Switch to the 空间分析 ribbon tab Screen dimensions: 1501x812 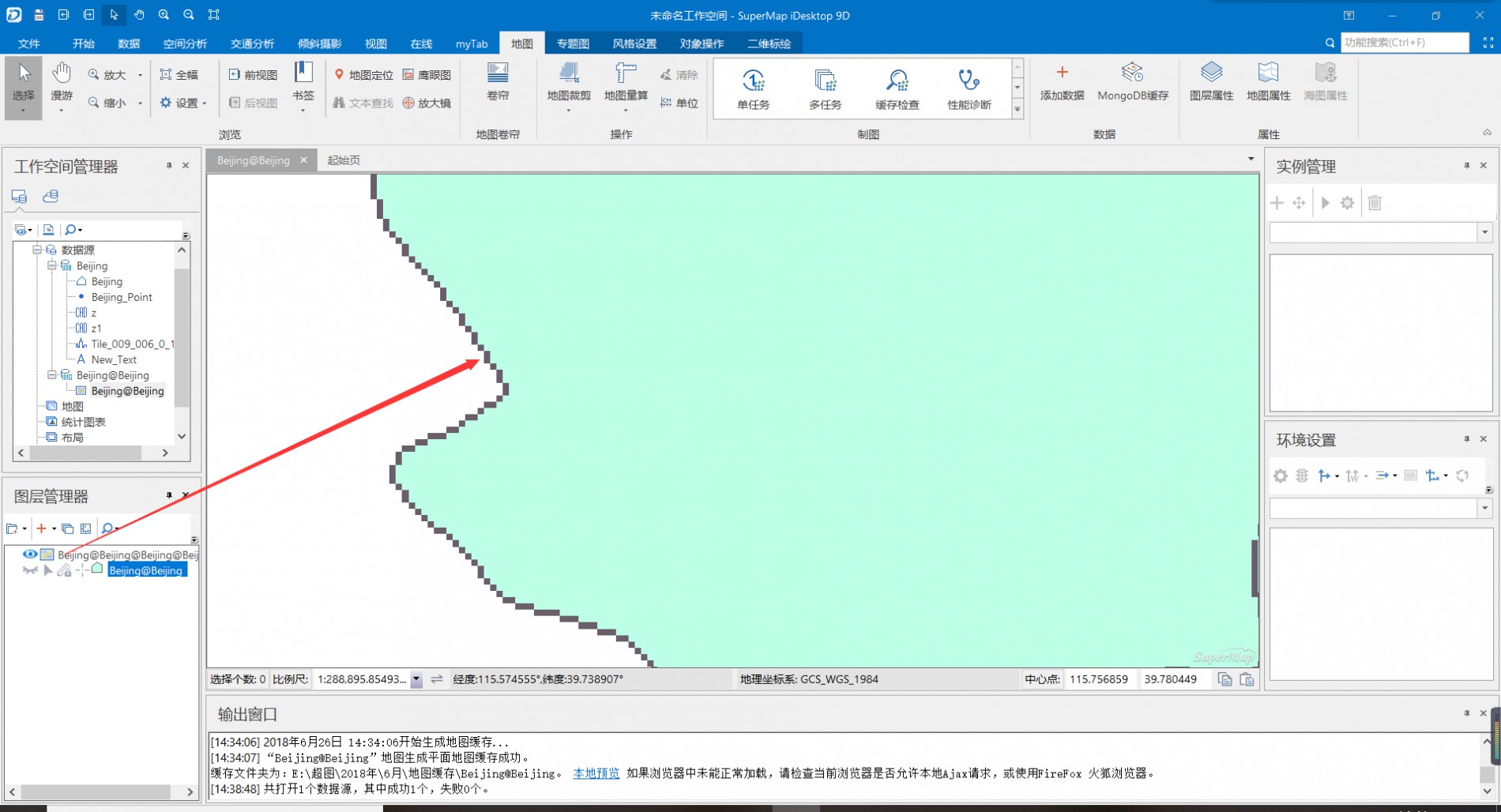[x=185, y=43]
